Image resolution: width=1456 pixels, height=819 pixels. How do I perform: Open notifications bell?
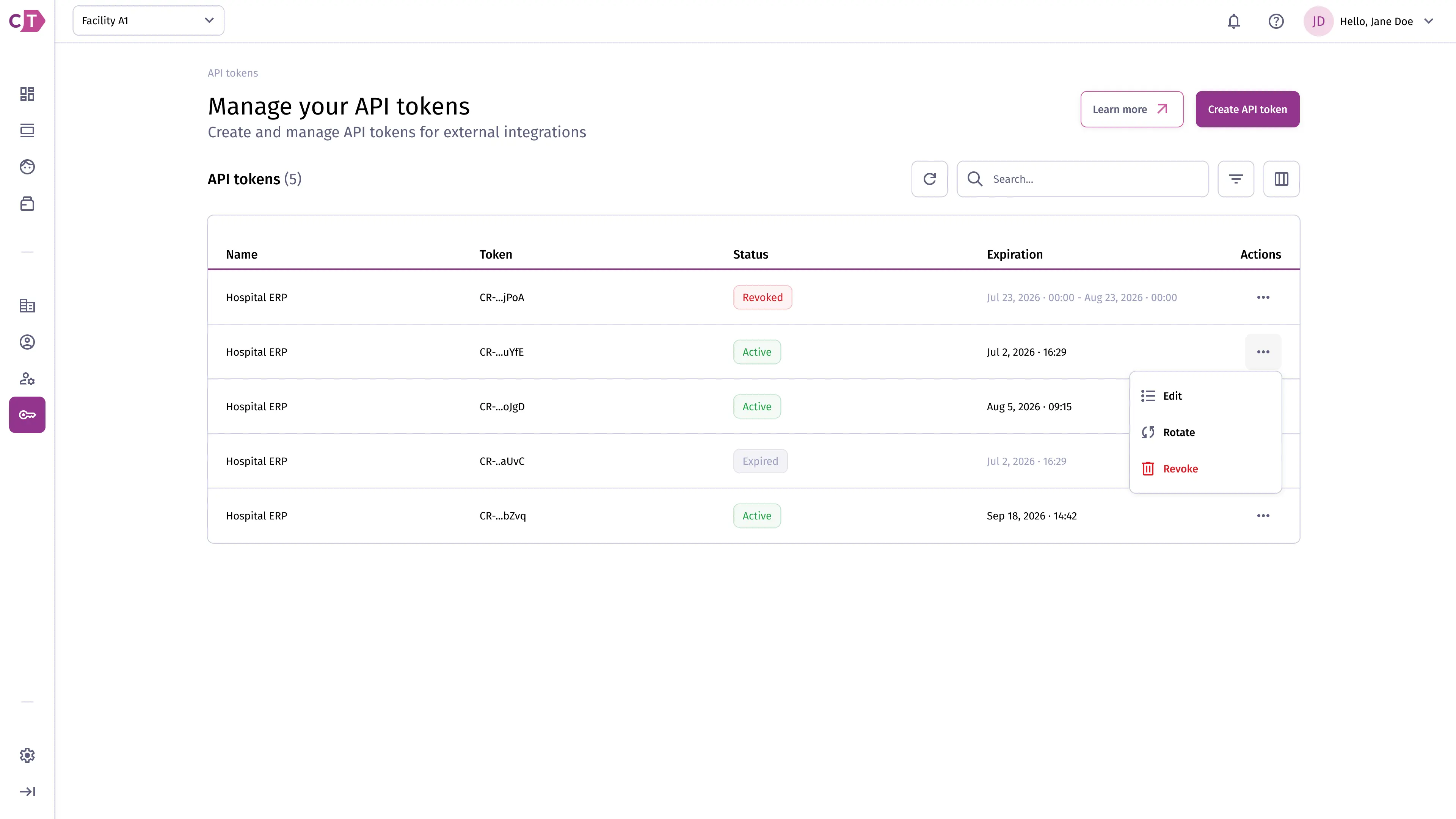(x=1234, y=22)
